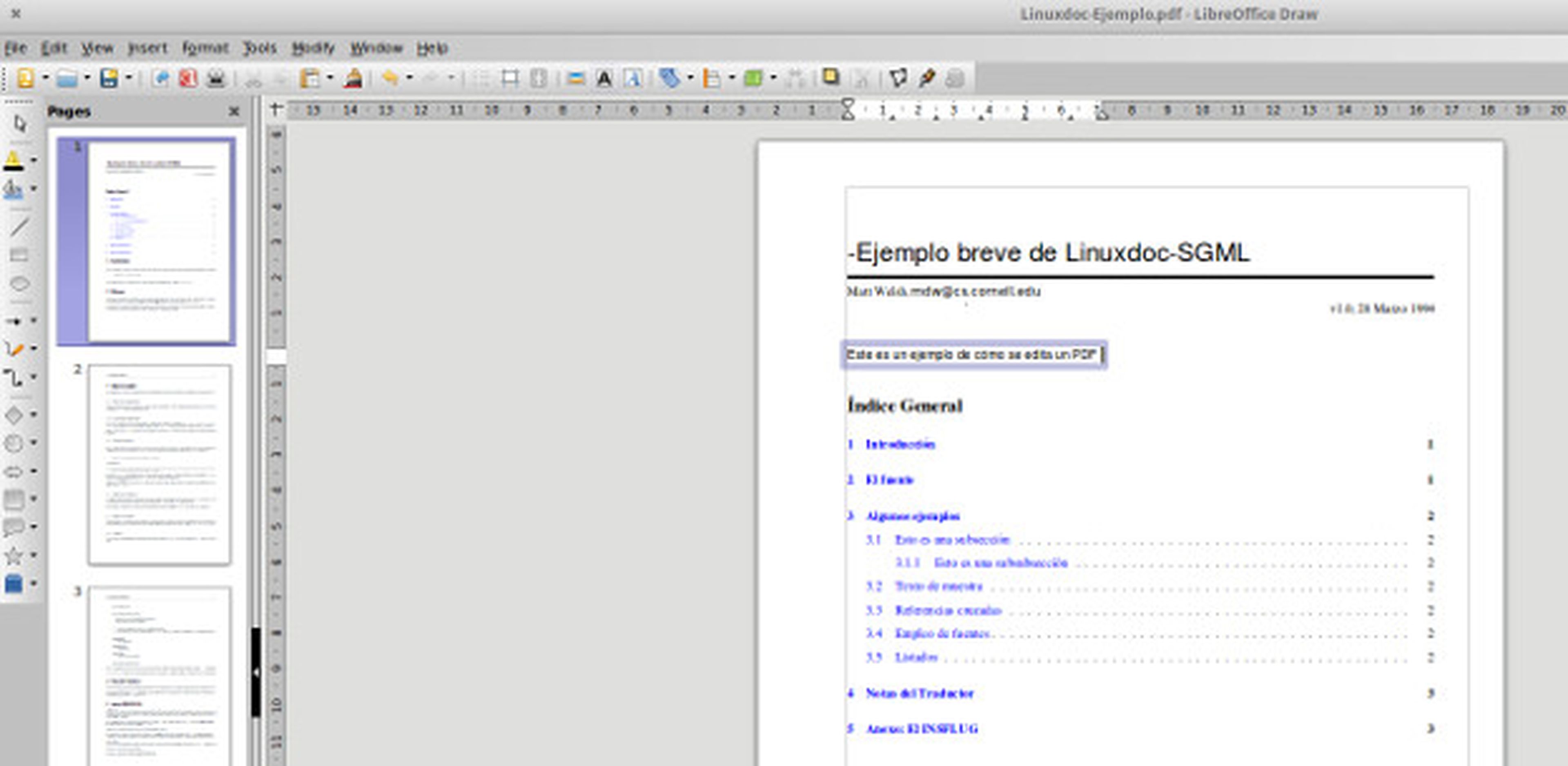Select the Symbol shapes smiley tool

(13, 443)
